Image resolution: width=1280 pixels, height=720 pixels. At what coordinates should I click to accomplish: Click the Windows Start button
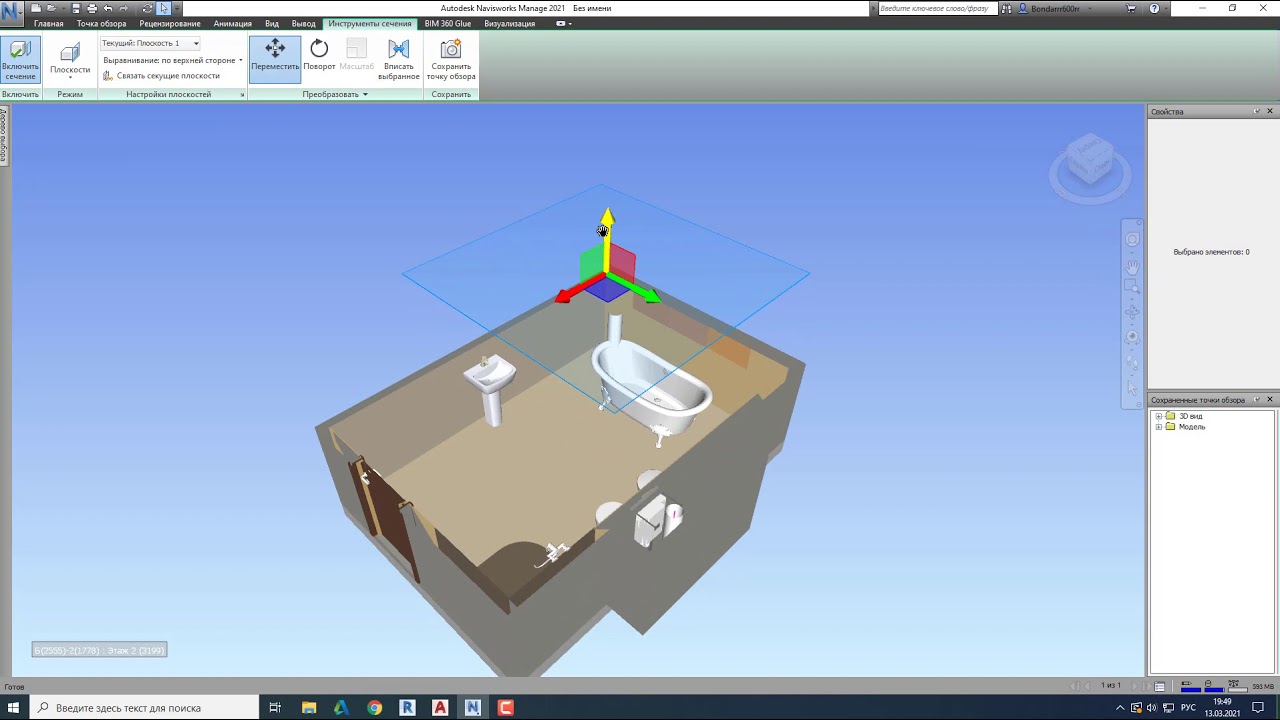coord(14,707)
